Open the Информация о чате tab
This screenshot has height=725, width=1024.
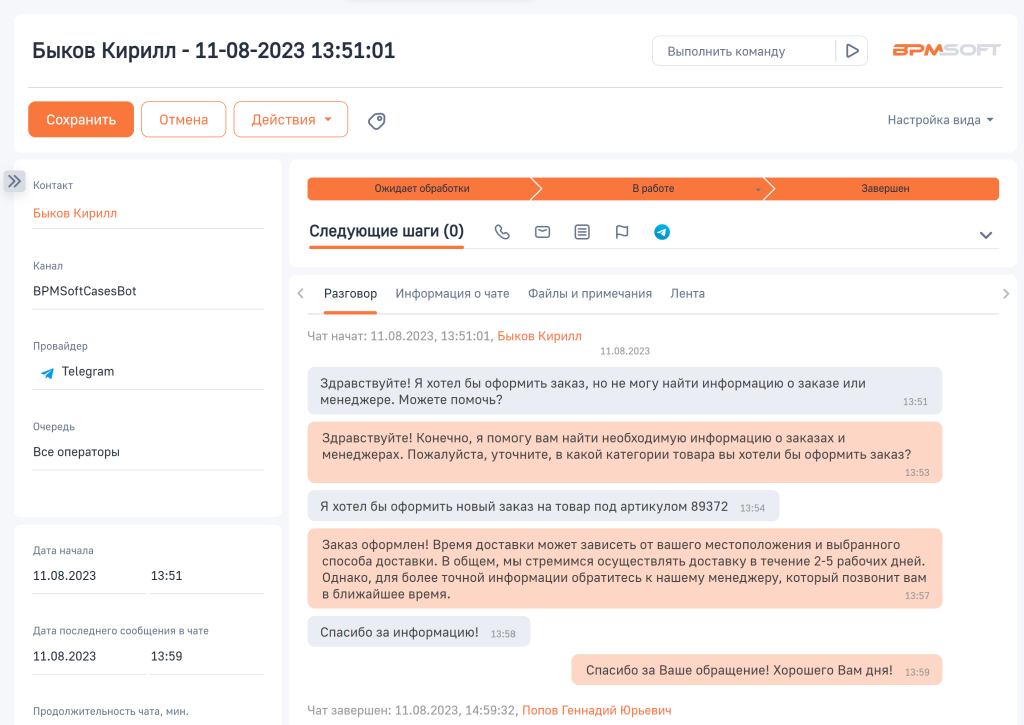click(452, 294)
